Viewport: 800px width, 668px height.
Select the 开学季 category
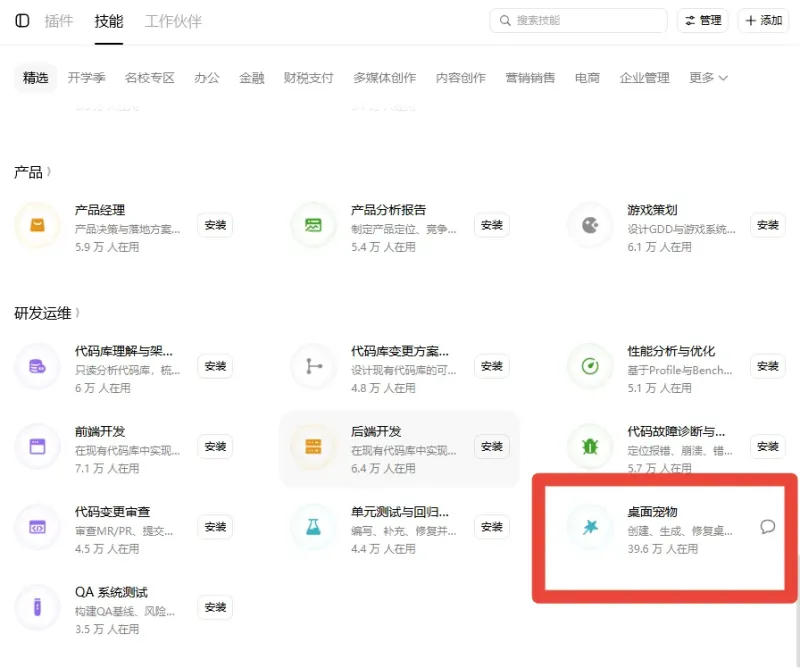click(x=86, y=78)
